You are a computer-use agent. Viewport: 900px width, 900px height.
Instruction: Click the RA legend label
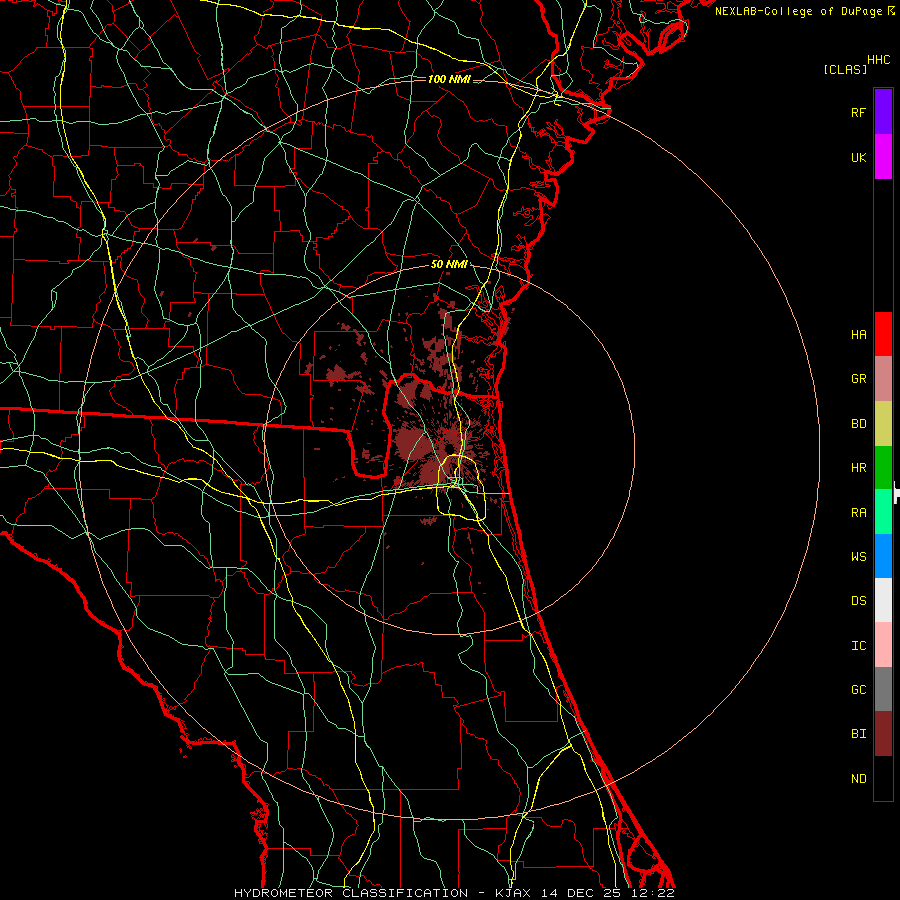(858, 513)
